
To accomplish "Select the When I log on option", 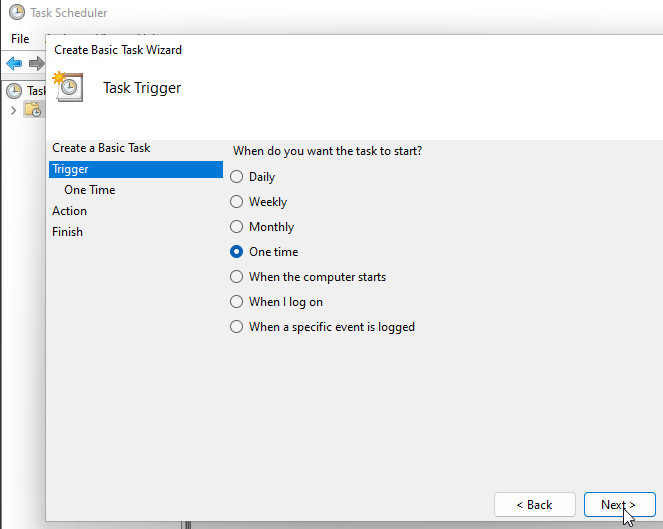I will click(x=237, y=302).
